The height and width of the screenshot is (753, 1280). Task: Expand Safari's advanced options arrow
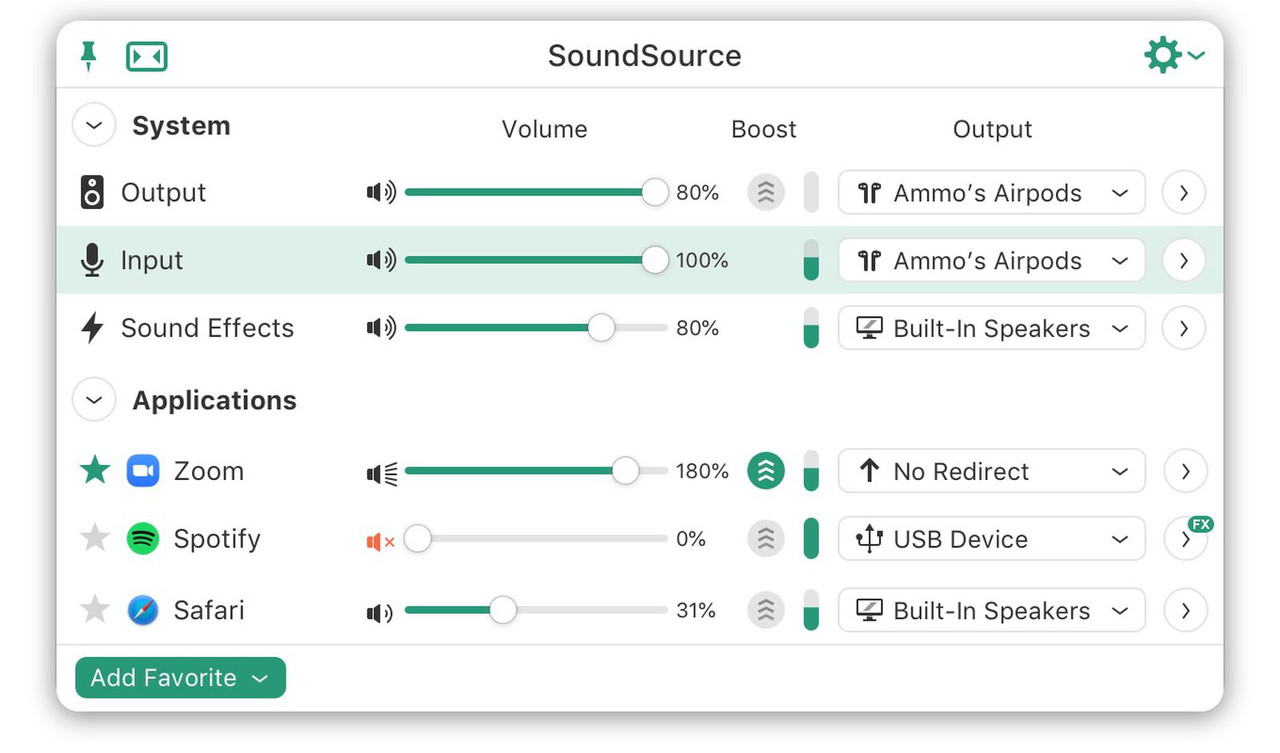[x=1184, y=610]
